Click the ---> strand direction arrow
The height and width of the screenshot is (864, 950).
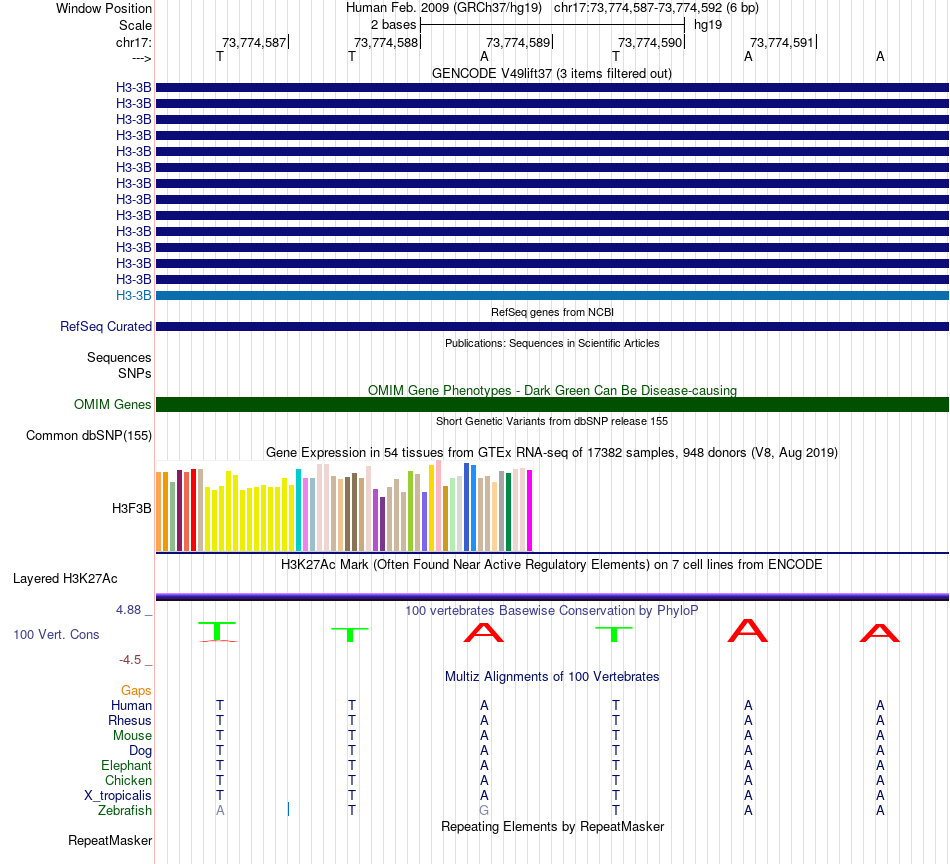pos(141,58)
